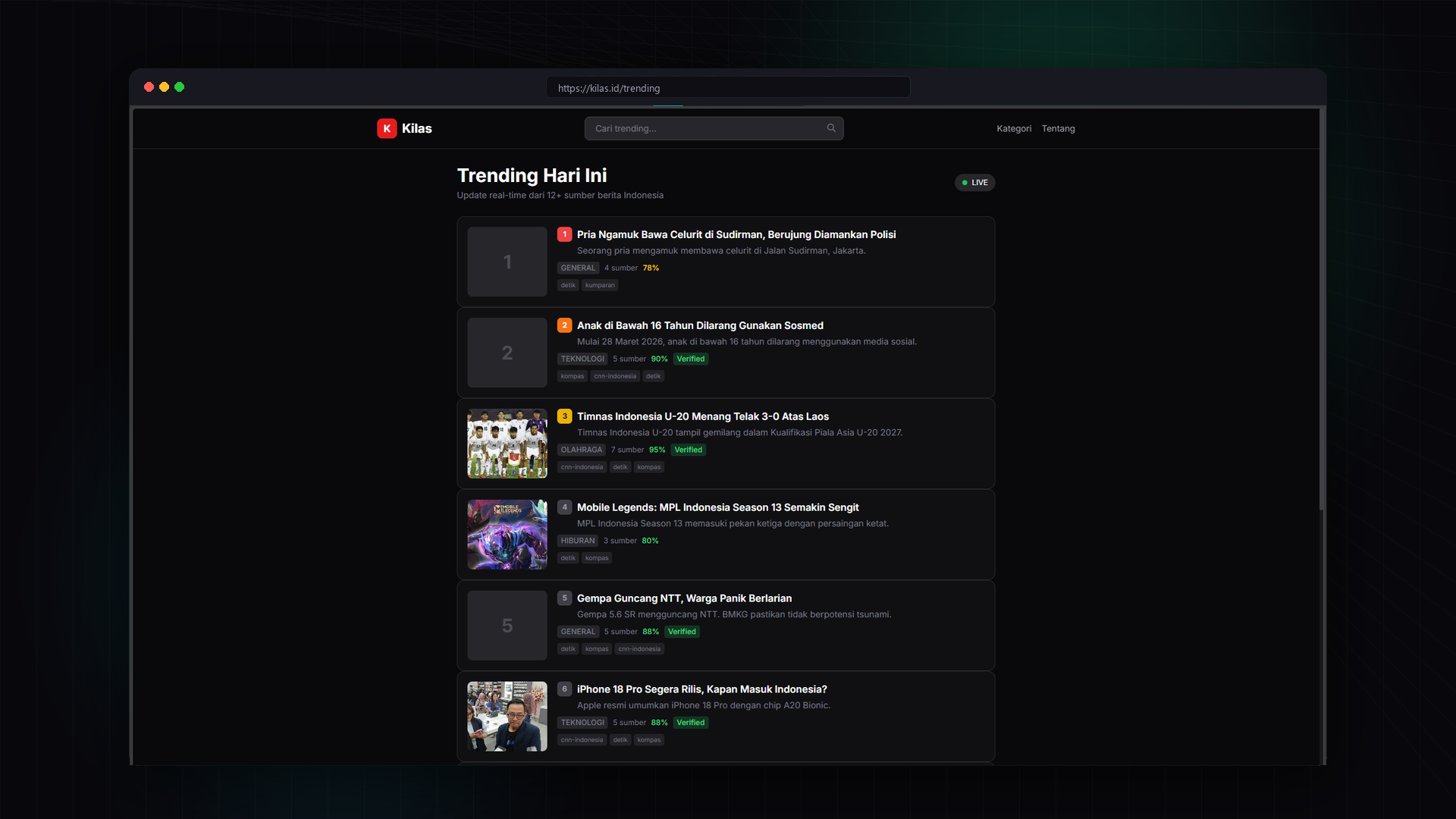Click the rank 6 badge beside iPhone headline
Screen dimensions: 1456x819
(x=564, y=689)
